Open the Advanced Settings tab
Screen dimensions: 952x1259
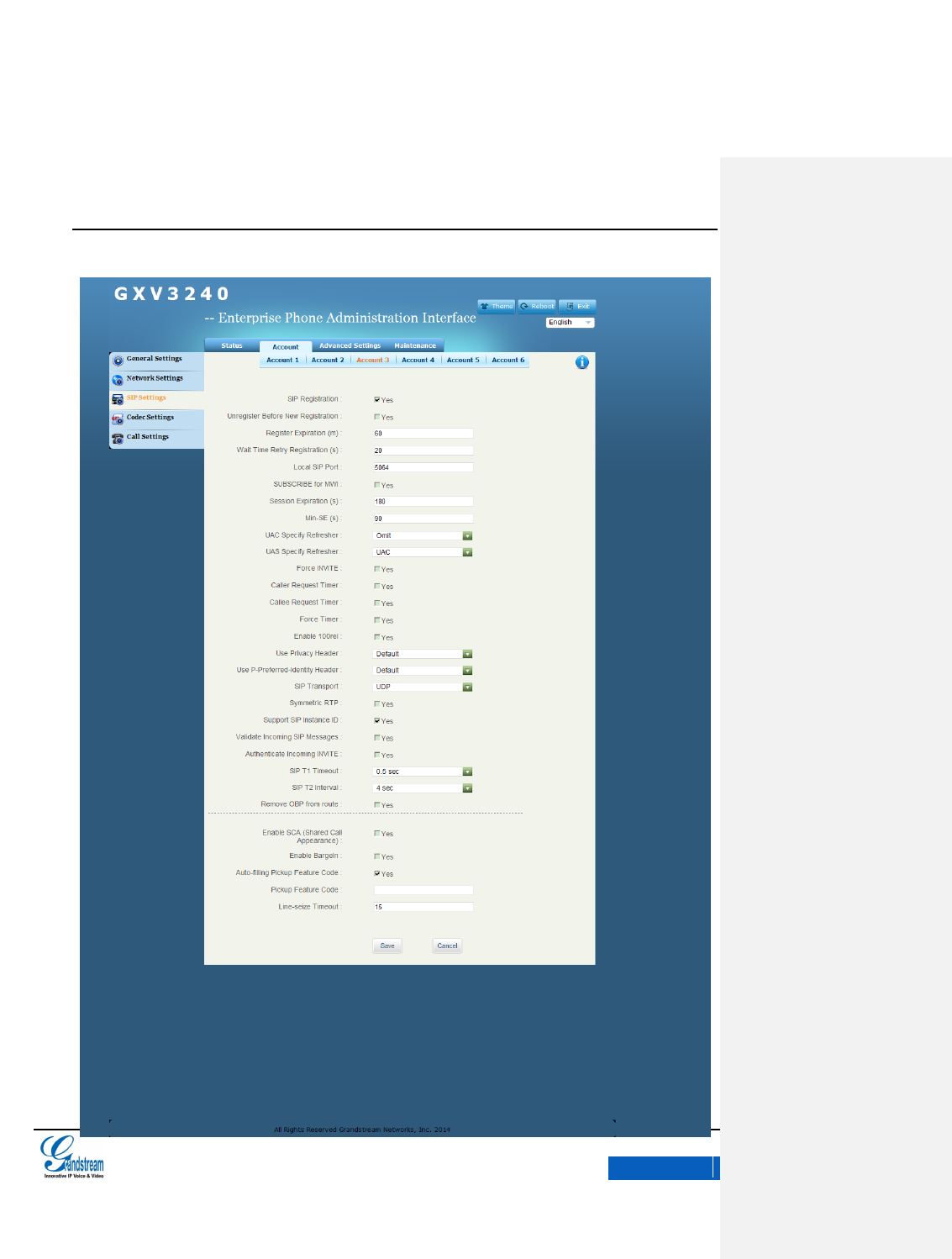350,345
